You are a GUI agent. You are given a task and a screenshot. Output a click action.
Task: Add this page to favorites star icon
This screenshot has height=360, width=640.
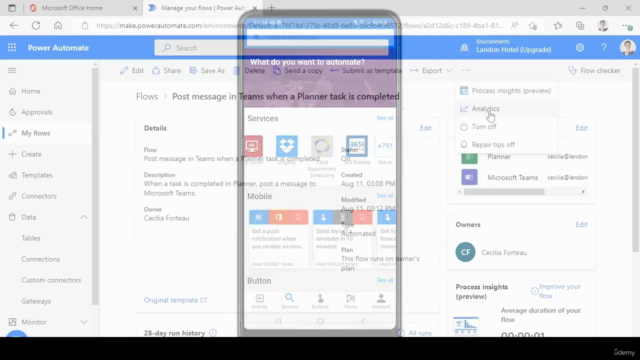[x=533, y=25]
